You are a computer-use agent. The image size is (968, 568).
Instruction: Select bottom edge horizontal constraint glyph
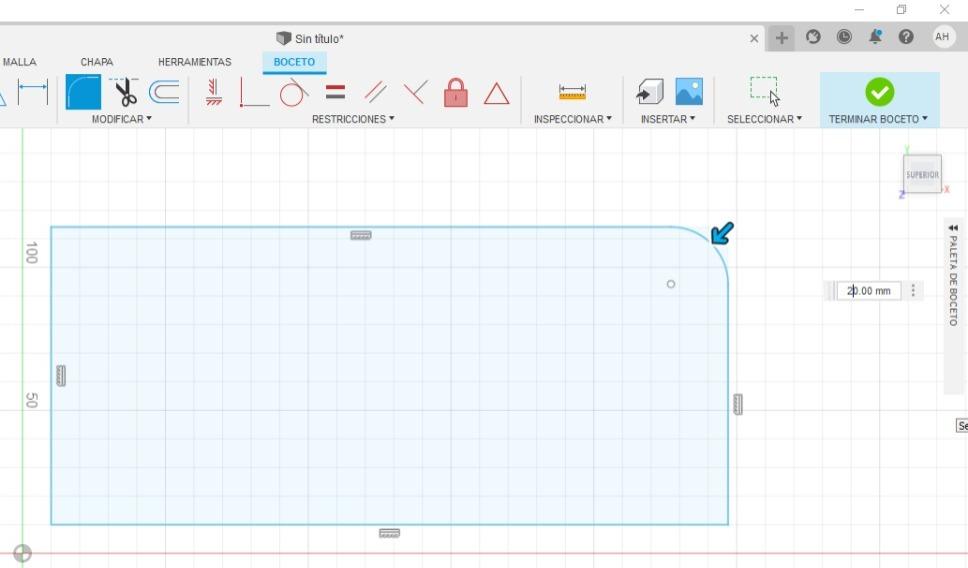click(x=390, y=533)
